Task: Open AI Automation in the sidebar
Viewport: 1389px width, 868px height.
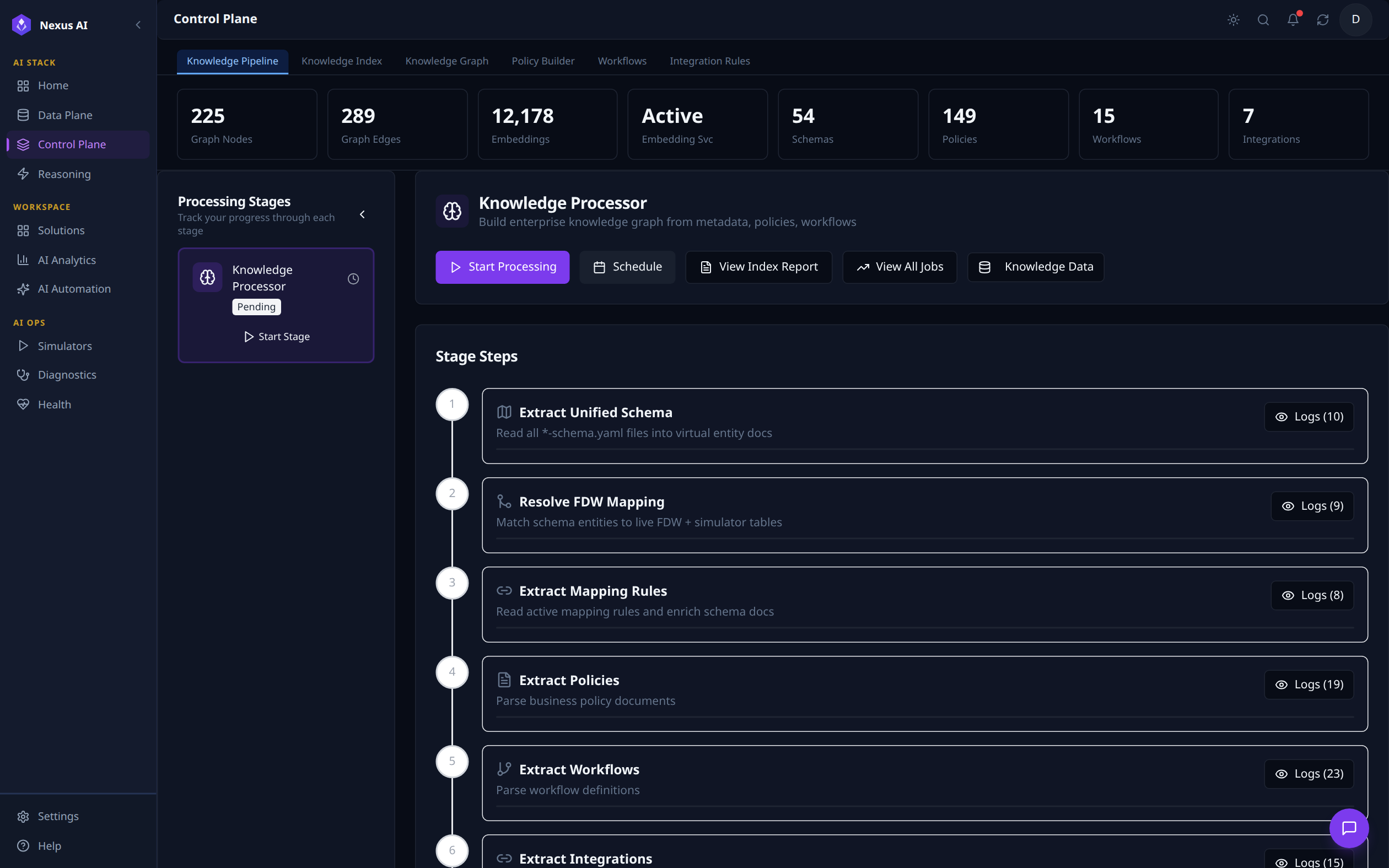Action: pyautogui.click(x=78, y=289)
